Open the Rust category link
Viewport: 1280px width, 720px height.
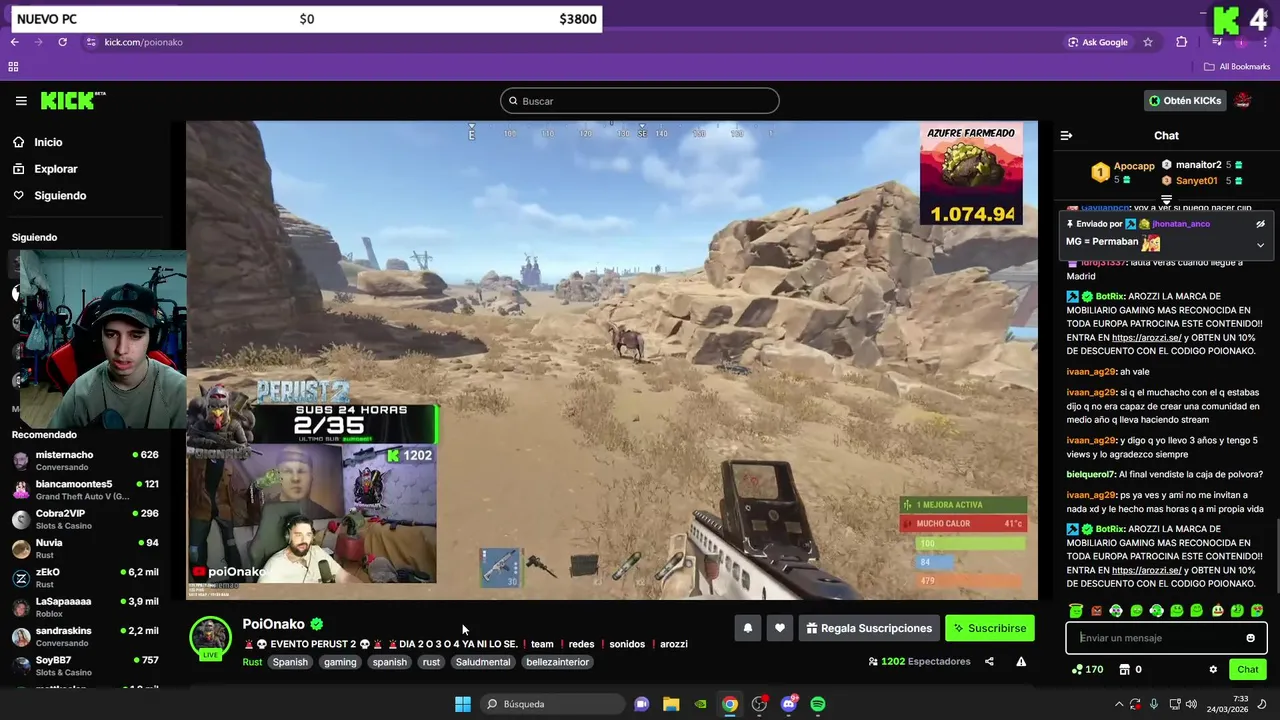pyautogui.click(x=252, y=662)
